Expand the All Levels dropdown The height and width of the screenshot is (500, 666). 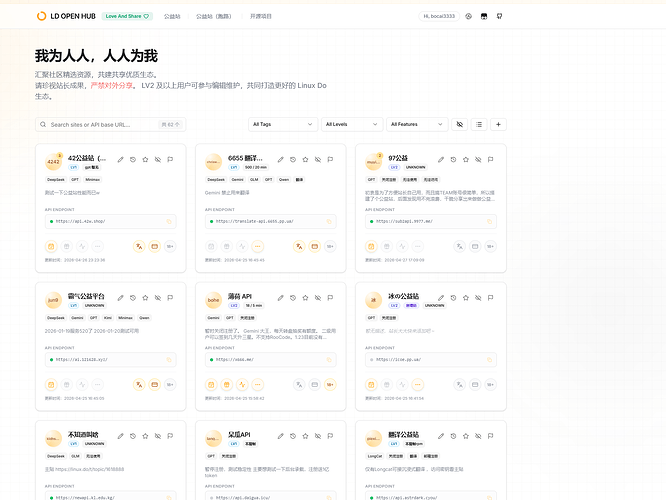click(x=352, y=124)
